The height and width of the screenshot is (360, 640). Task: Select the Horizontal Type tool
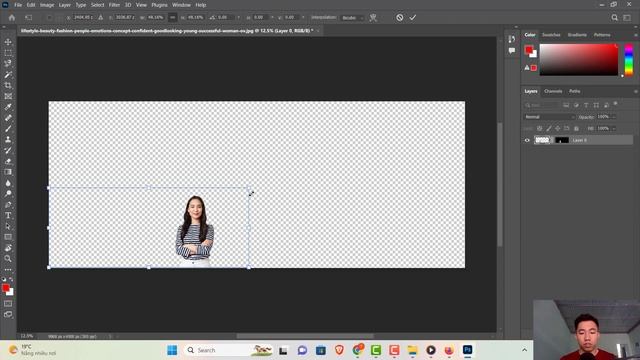8,215
